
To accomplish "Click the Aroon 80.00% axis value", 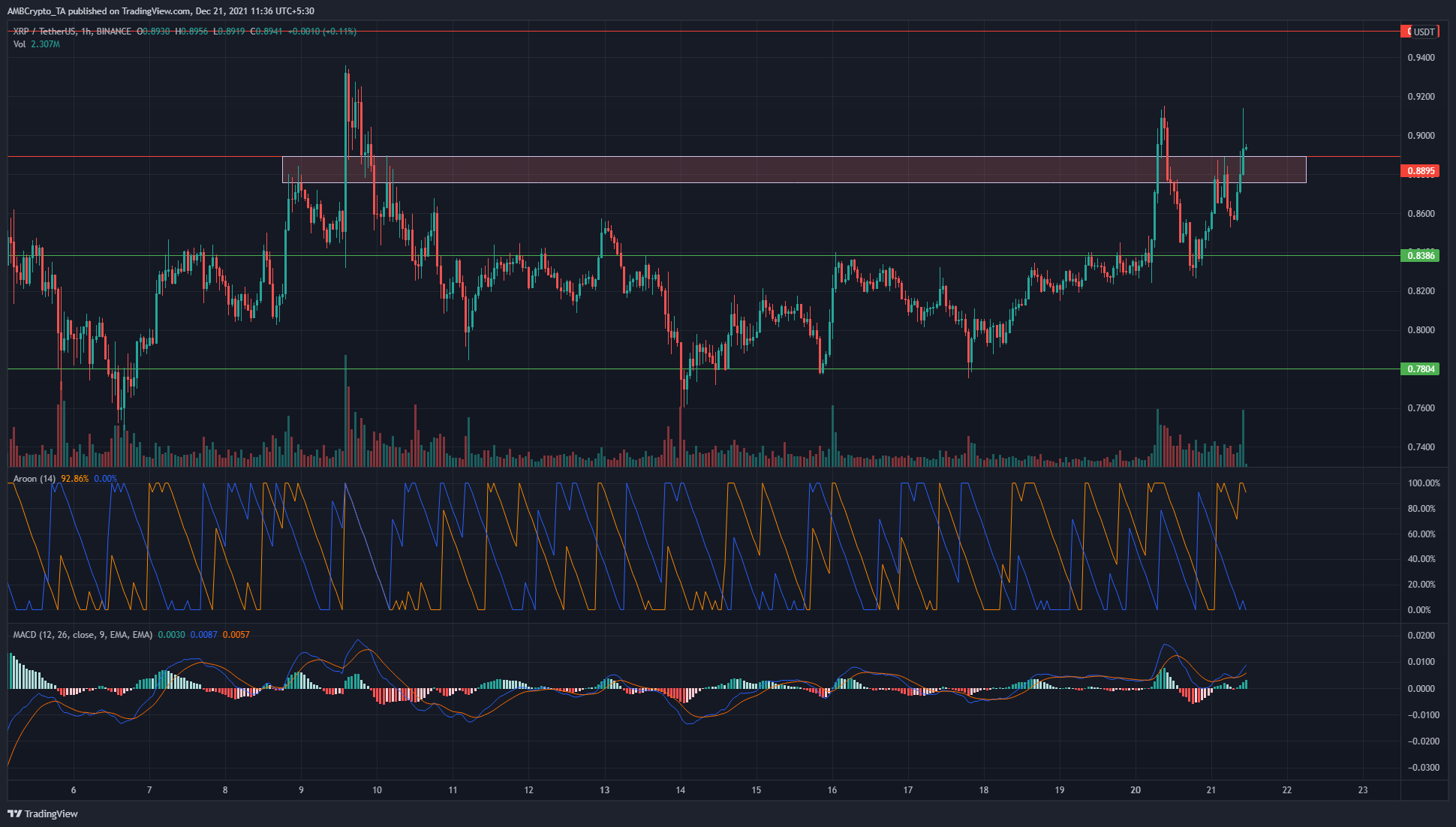I will click(x=1421, y=509).
